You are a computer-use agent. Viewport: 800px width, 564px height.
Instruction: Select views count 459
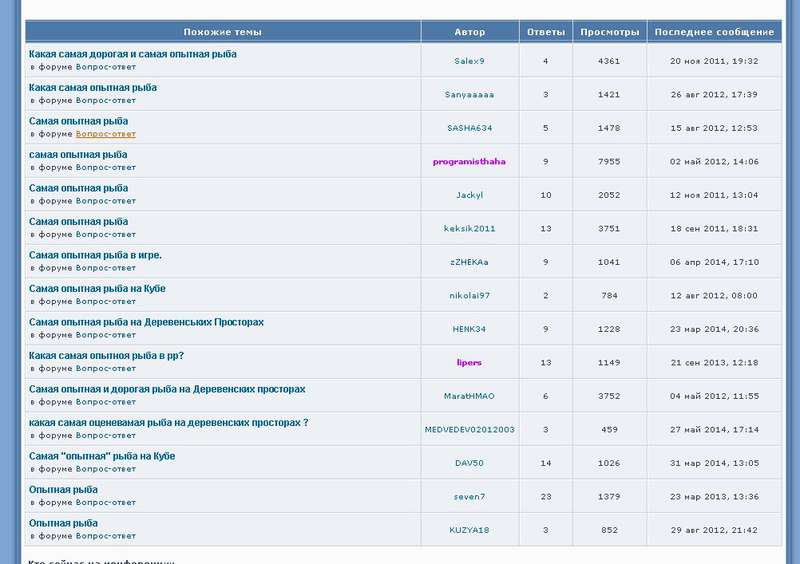[x=609, y=430]
